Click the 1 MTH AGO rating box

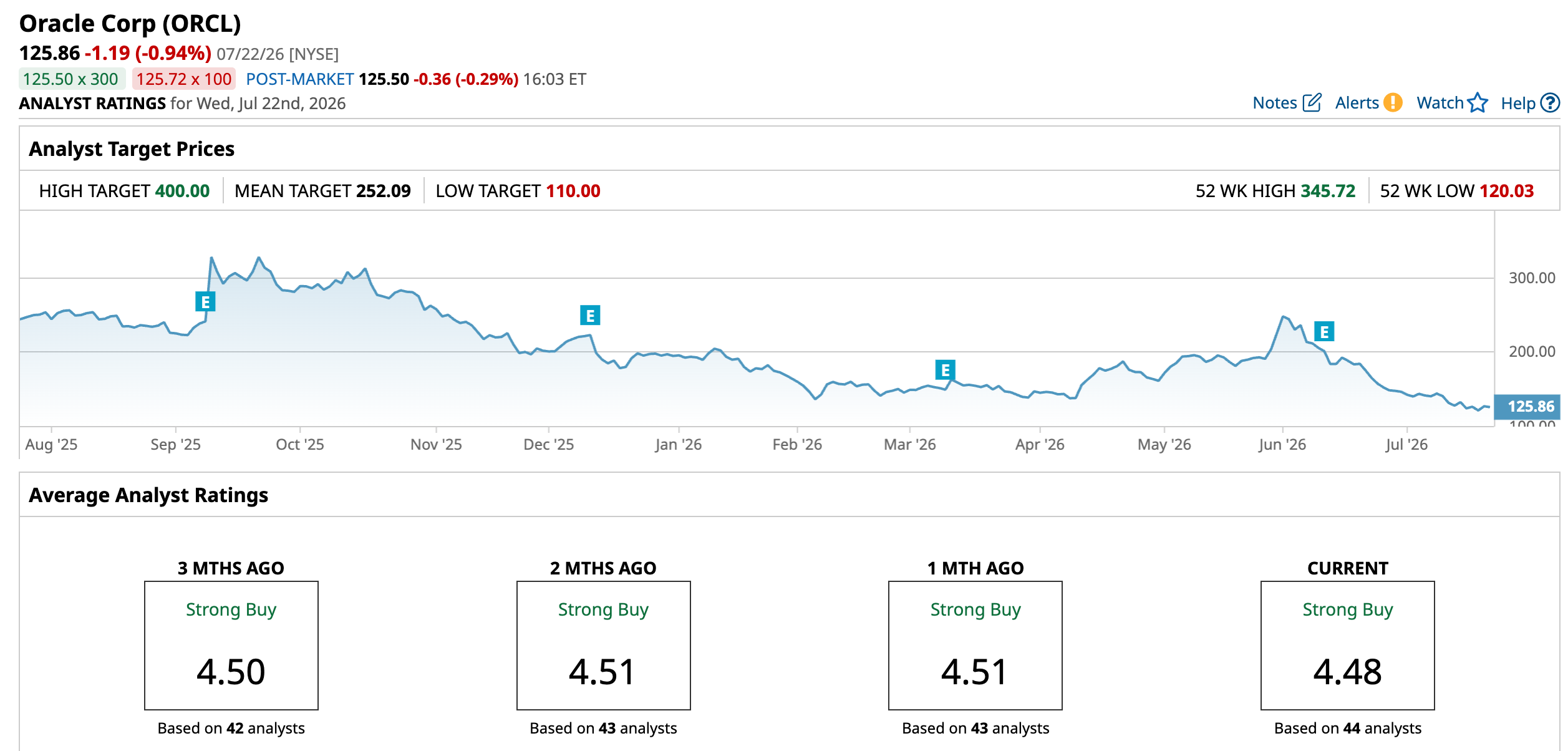pos(975,646)
